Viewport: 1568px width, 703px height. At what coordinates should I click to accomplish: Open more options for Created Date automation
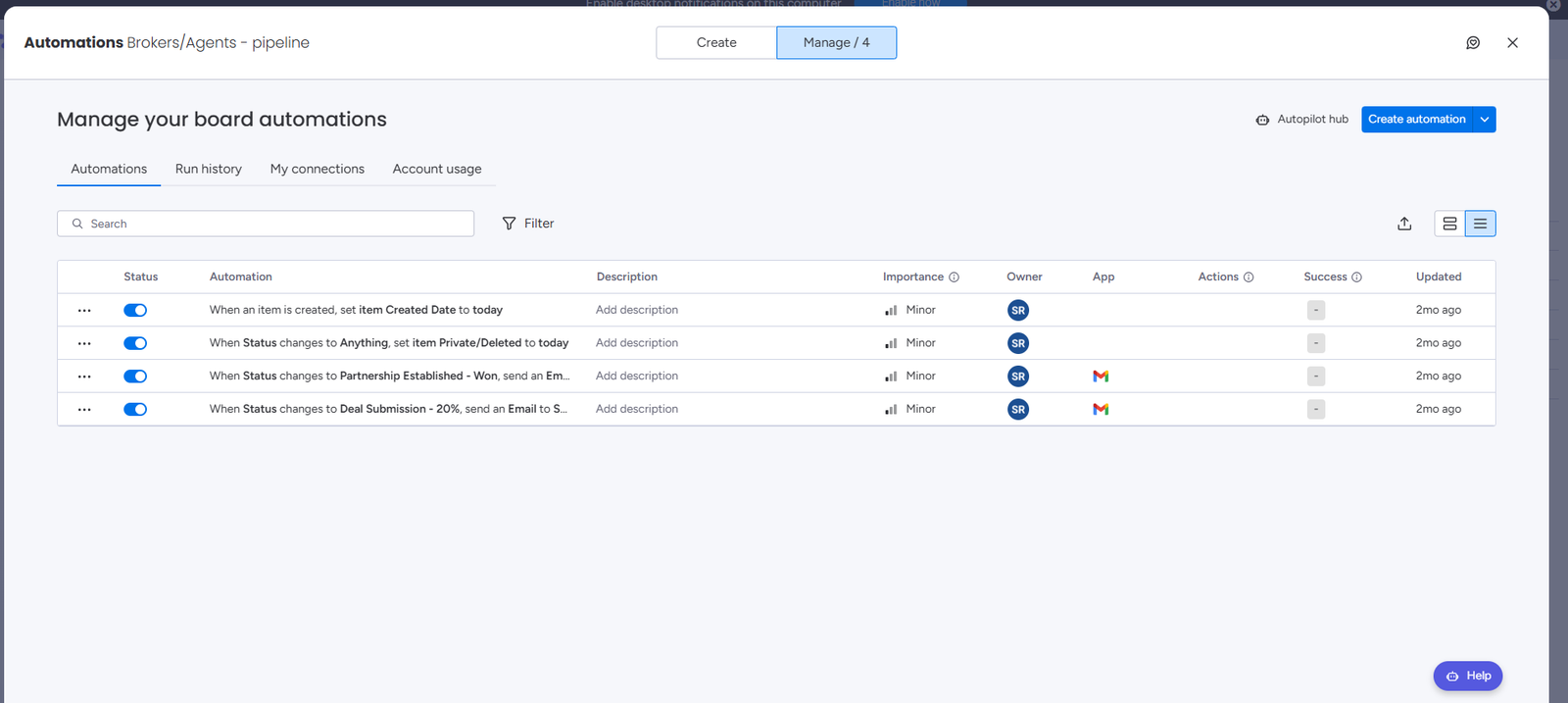(84, 310)
